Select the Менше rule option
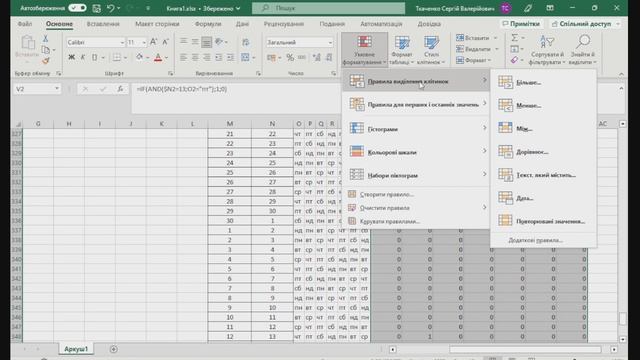 [543, 105]
